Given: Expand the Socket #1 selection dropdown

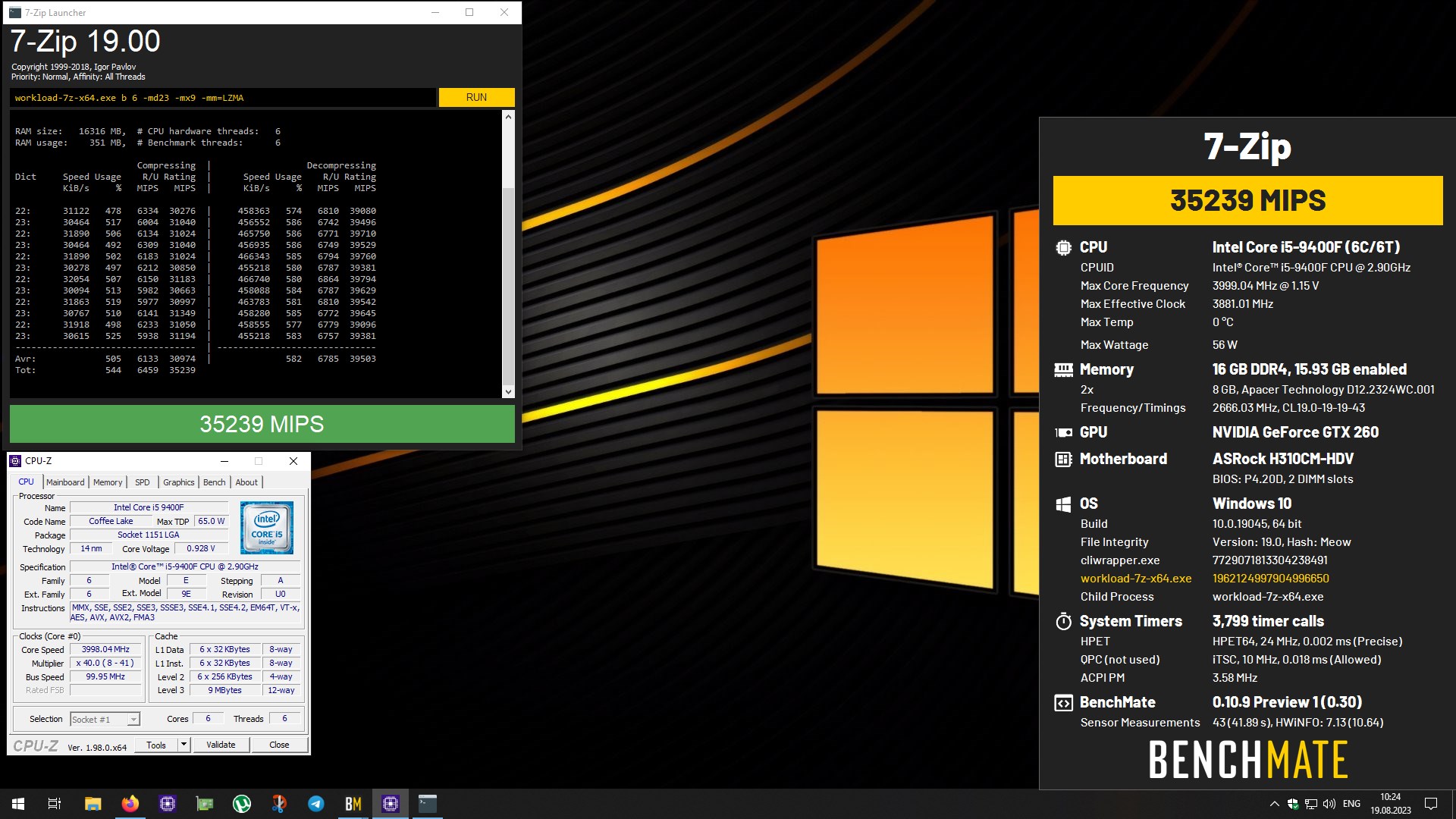Looking at the screenshot, I should click(133, 720).
